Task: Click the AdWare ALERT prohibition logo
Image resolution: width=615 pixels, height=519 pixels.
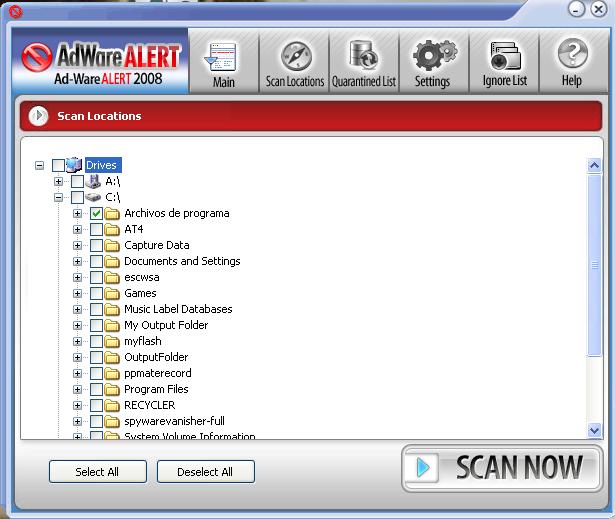Action: (x=36, y=57)
